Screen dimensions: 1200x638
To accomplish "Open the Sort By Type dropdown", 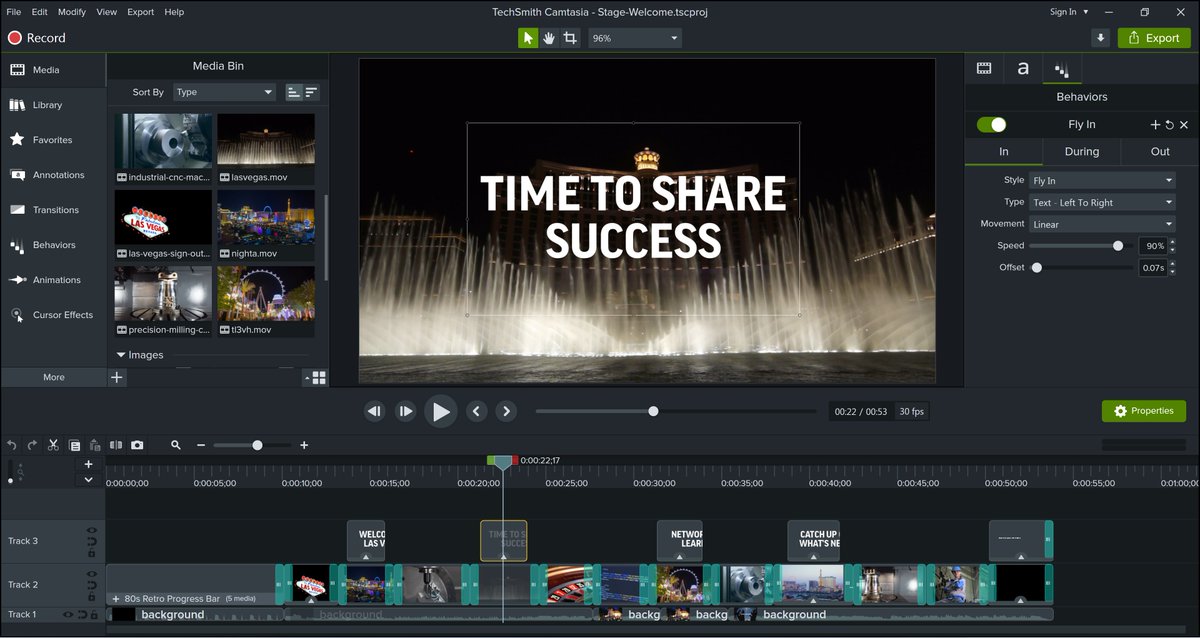I will coord(224,92).
